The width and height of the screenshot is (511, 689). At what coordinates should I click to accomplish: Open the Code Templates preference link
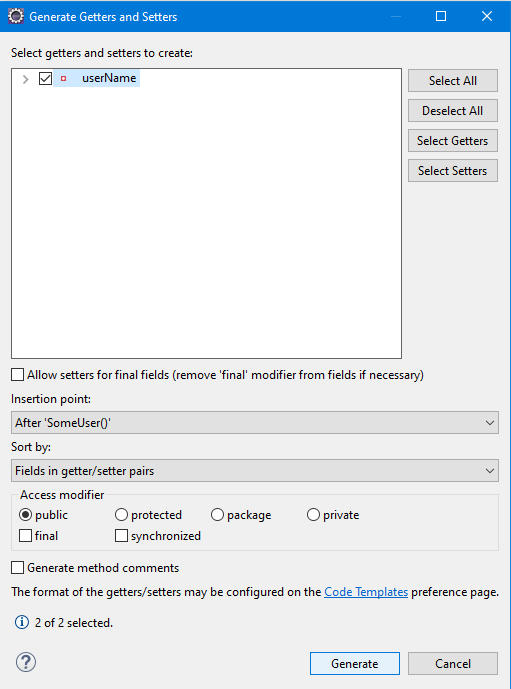click(x=366, y=592)
